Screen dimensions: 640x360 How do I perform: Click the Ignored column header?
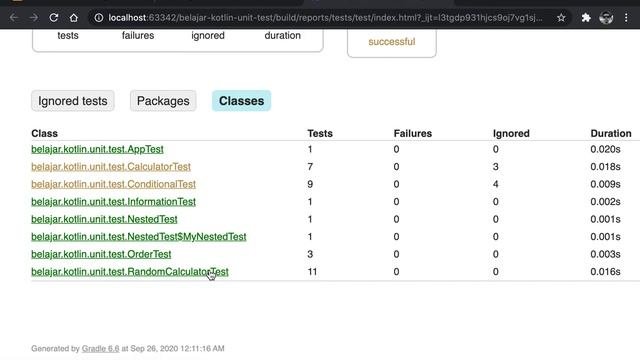coord(511,133)
